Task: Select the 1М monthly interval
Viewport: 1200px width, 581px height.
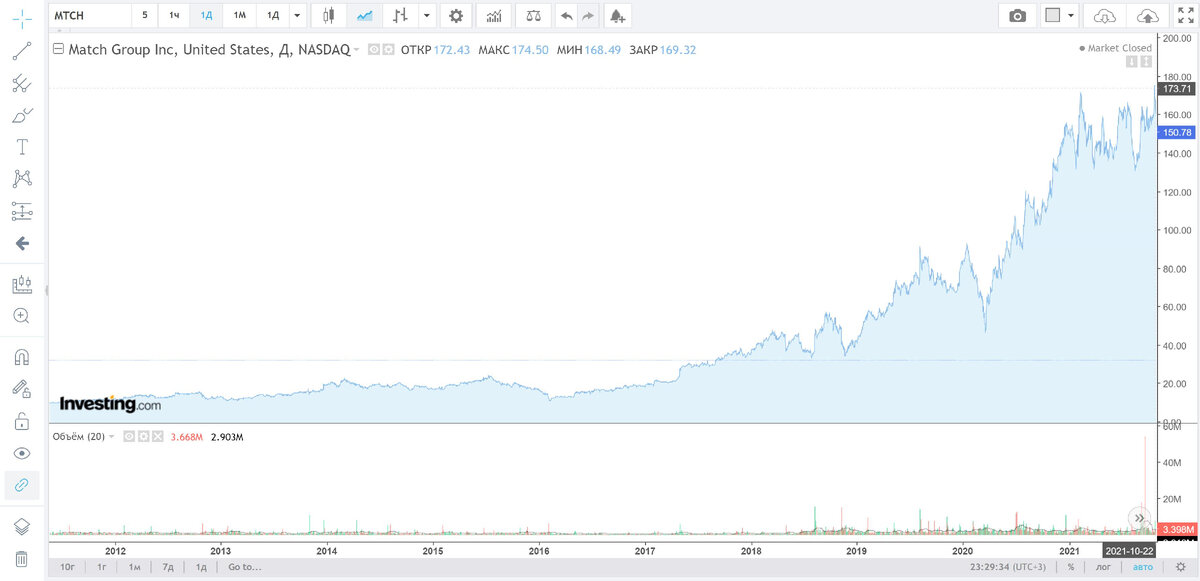Action: click(x=240, y=15)
